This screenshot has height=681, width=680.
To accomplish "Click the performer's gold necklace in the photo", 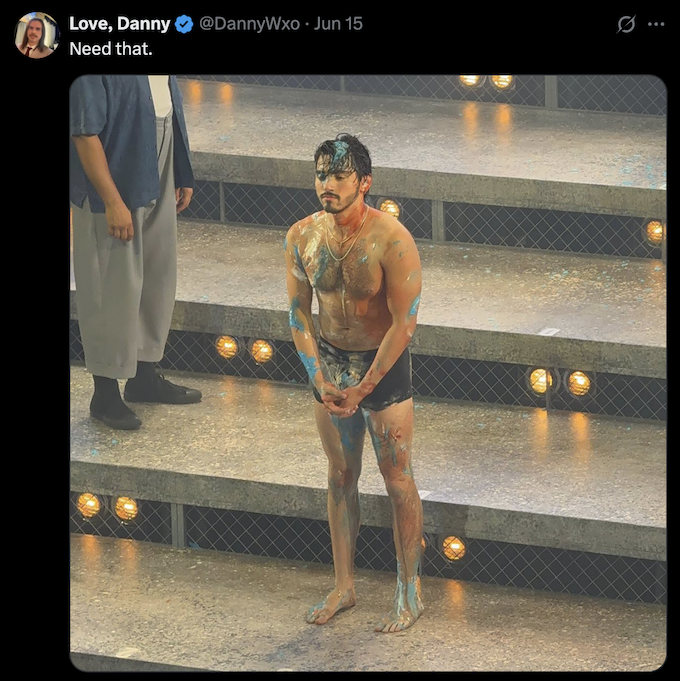I will (x=345, y=240).
